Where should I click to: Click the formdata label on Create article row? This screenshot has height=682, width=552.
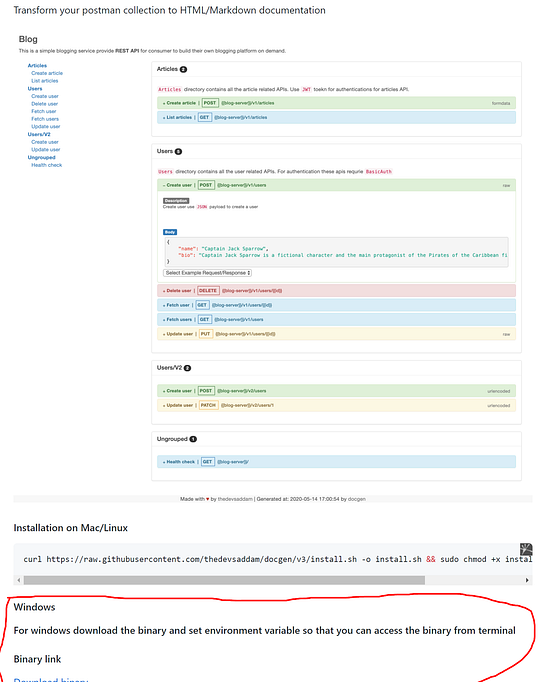tap(501, 104)
